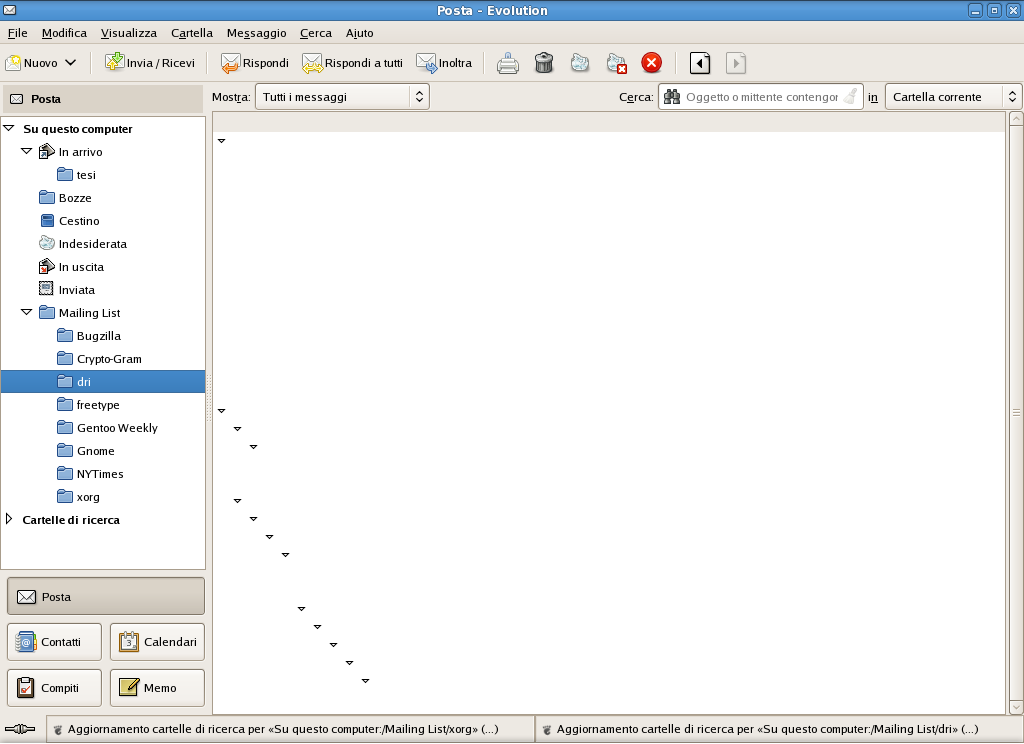Image resolution: width=1024 pixels, height=744 pixels.
Task: Forward message with Inoltra button
Action: [x=444, y=63]
